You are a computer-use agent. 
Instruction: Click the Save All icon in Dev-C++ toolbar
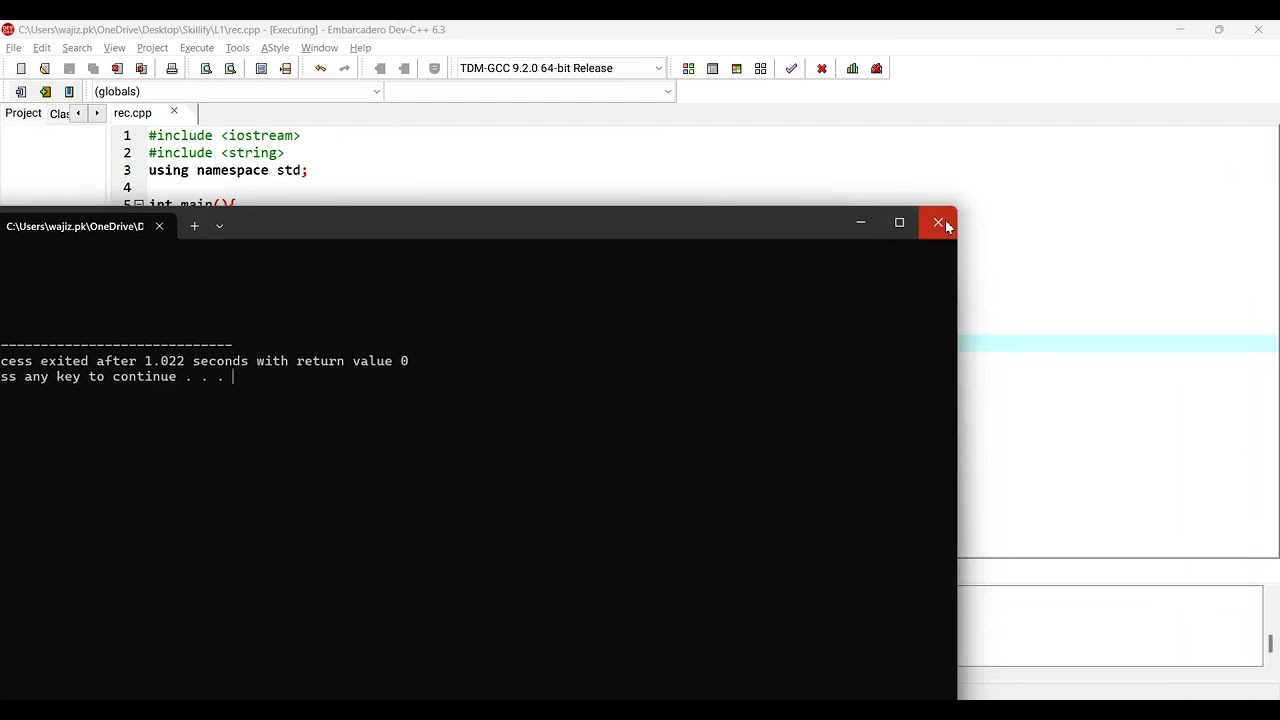[93, 68]
